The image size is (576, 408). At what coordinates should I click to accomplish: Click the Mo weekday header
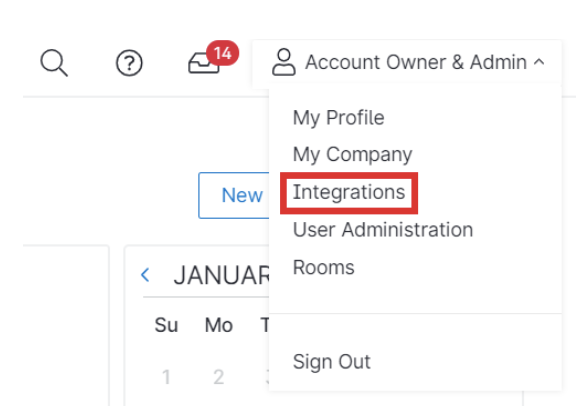[x=219, y=325]
